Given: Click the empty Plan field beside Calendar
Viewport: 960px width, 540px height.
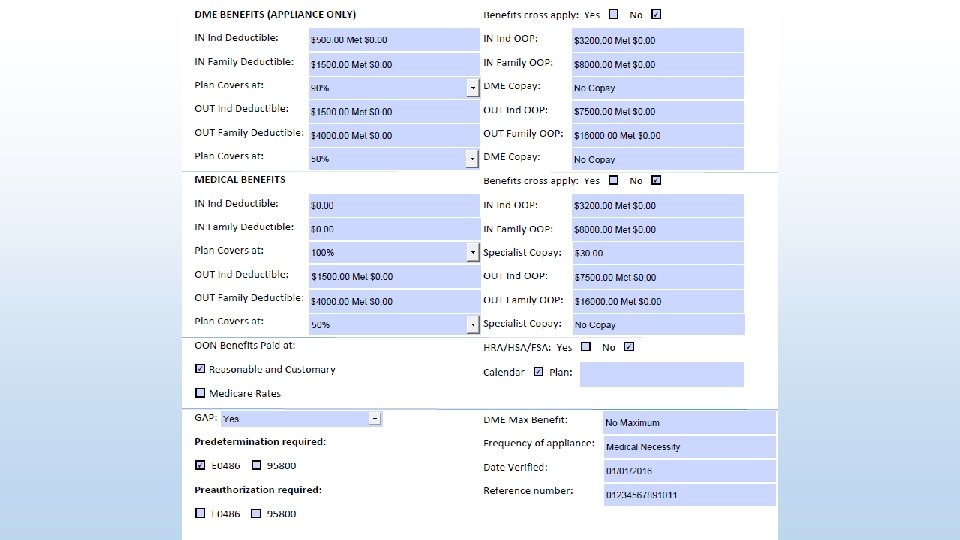Looking at the screenshot, I should [661, 374].
